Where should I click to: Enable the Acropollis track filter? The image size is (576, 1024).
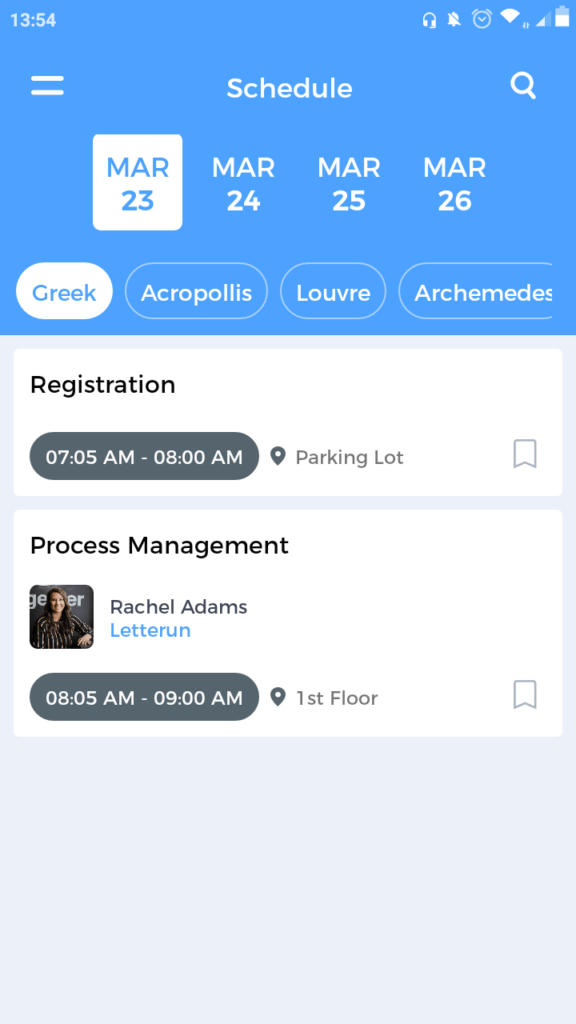point(196,291)
